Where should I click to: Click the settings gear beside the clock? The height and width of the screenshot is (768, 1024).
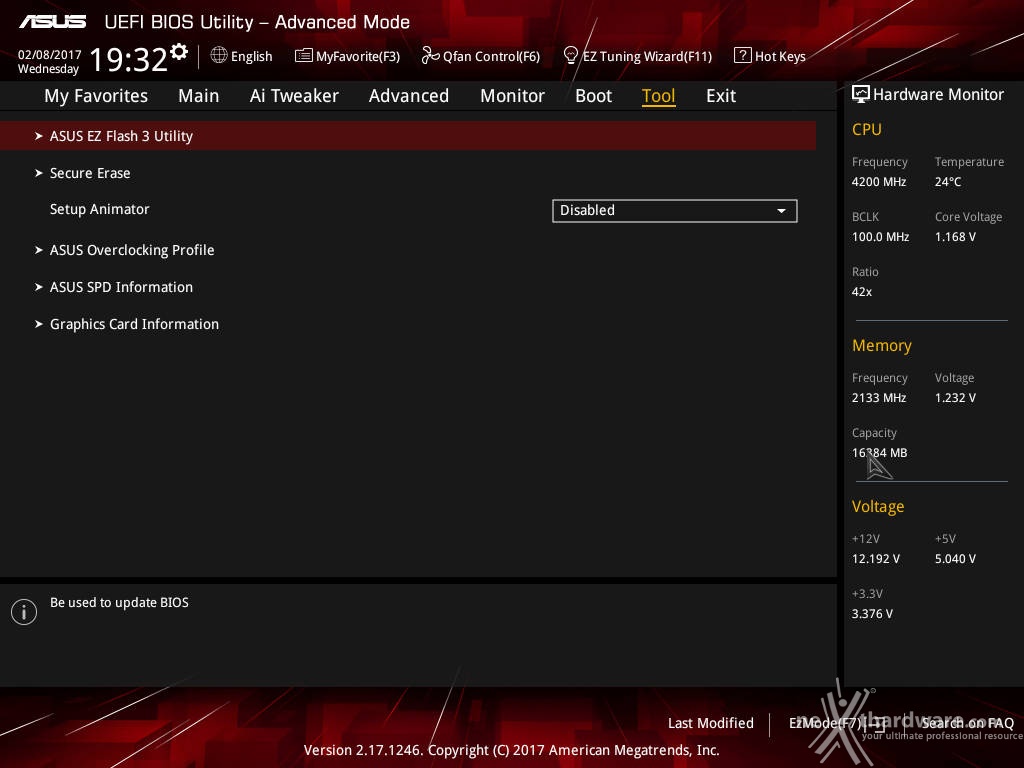(x=179, y=52)
